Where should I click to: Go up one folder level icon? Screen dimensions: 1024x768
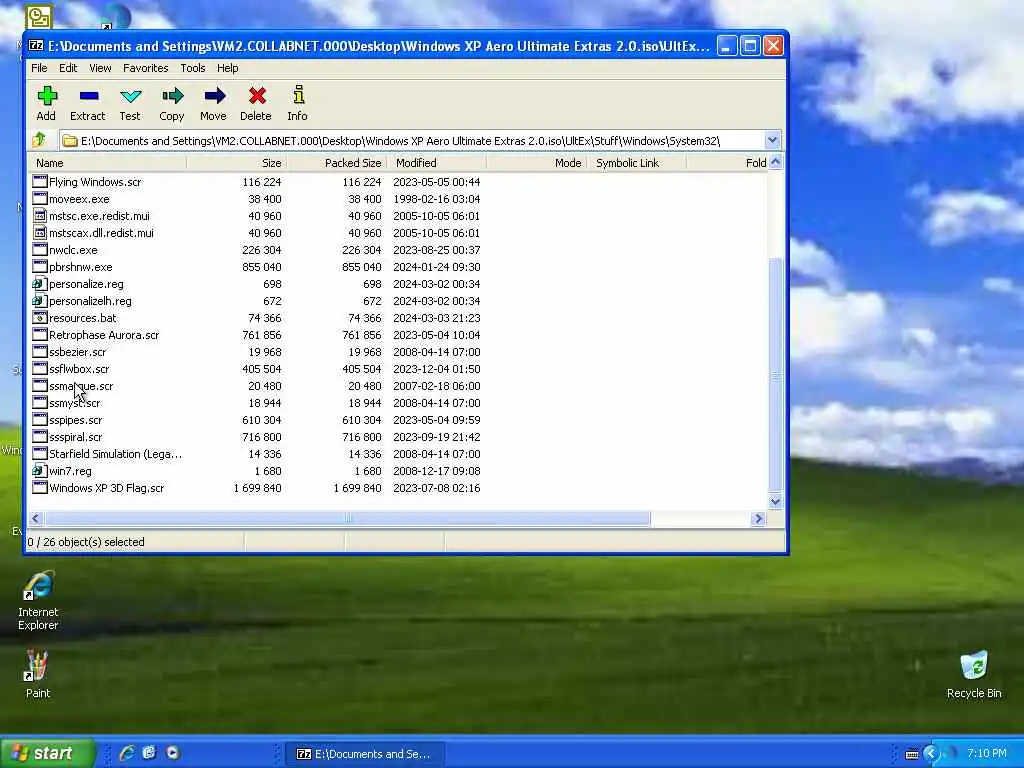tap(39, 140)
